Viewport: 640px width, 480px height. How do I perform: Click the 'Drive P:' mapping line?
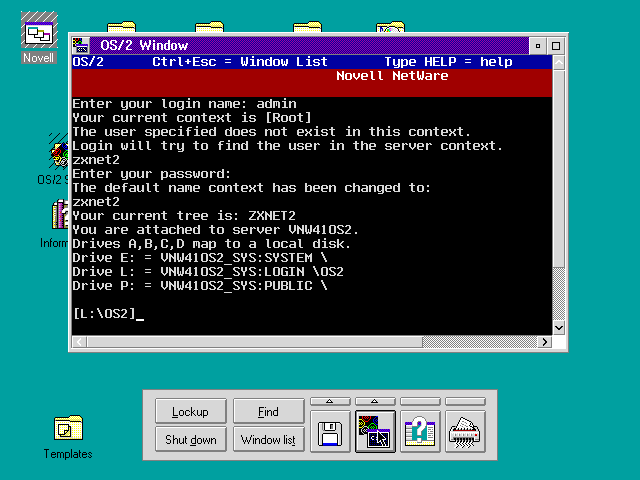click(x=200, y=286)
